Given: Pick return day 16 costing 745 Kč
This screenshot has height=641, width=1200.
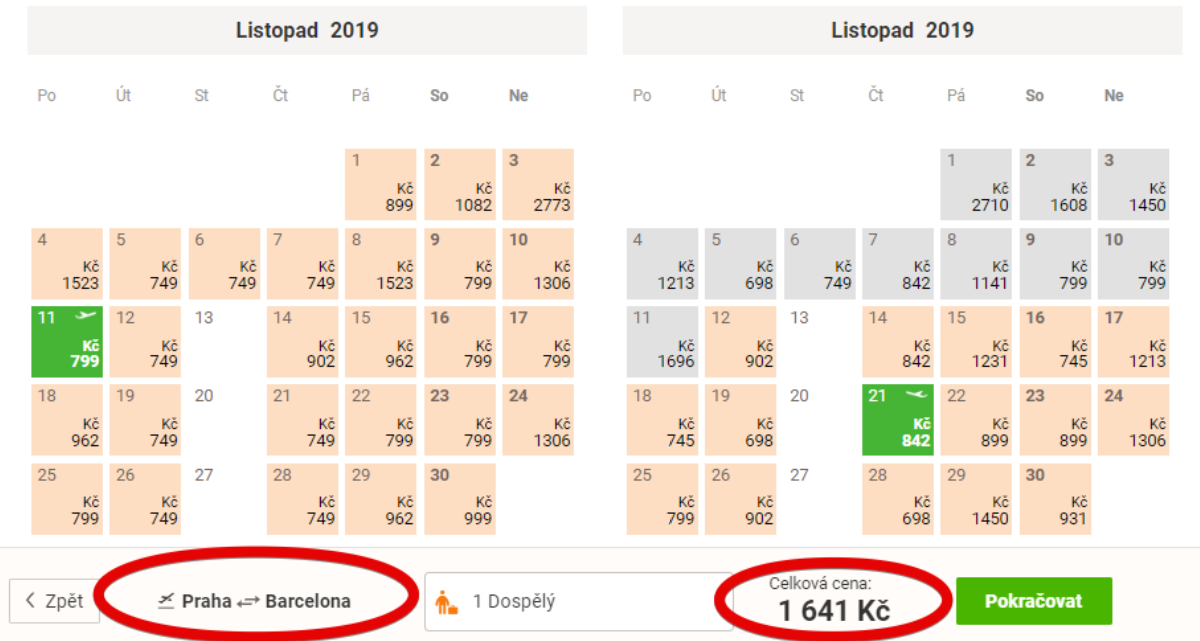Looking at the screenshot, I should (x=1055, y=342).
